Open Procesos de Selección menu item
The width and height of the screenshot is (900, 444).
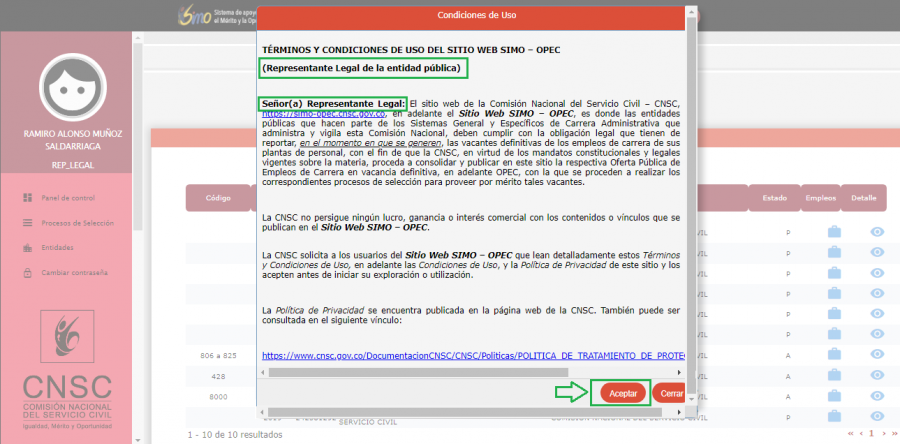(78, 223)
